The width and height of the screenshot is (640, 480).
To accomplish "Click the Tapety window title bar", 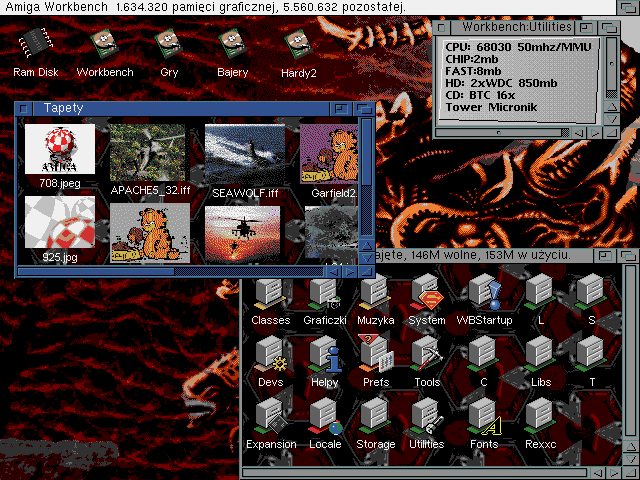I will (x=181, y=109).
